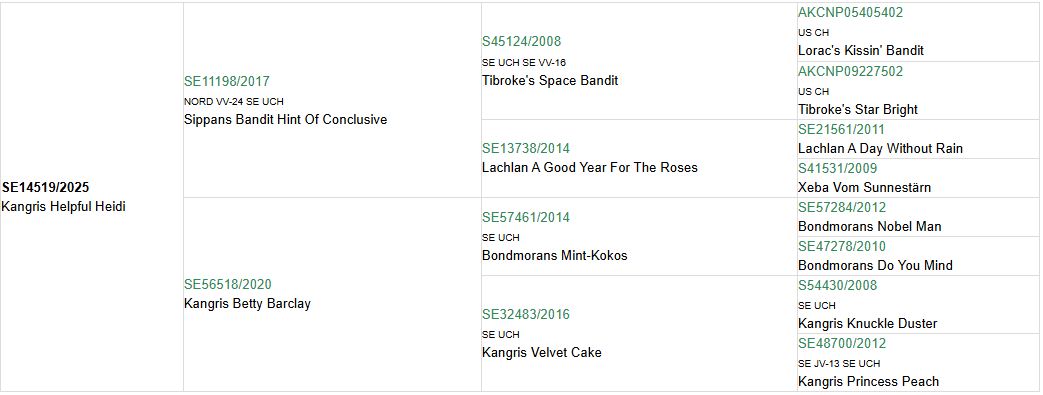The image size is (1043, 395).
Task: Open registration link AKCNP05405402
Action: coord(851,13)
